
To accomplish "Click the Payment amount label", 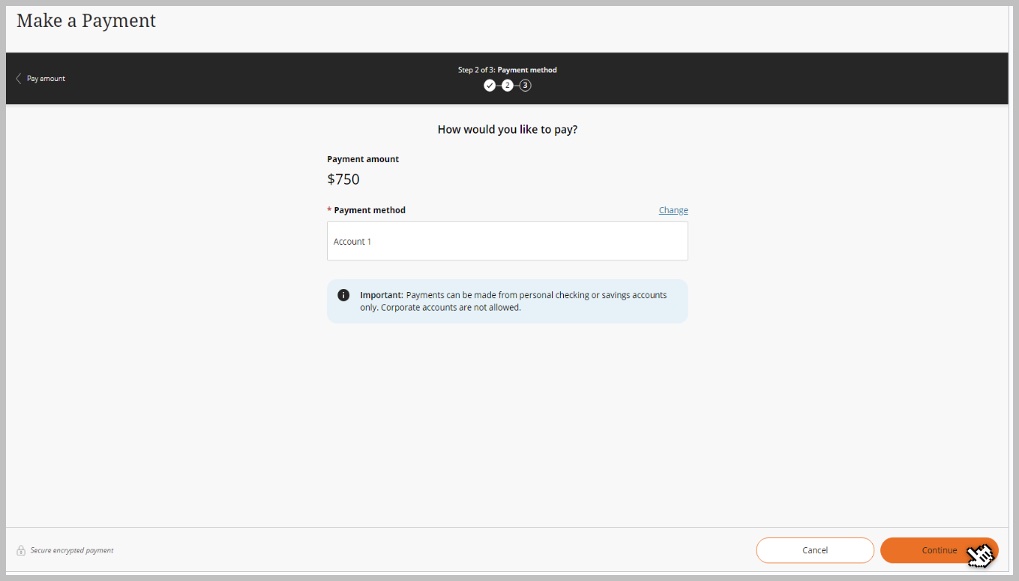I will pyautogui.click(x=362, y=159).
